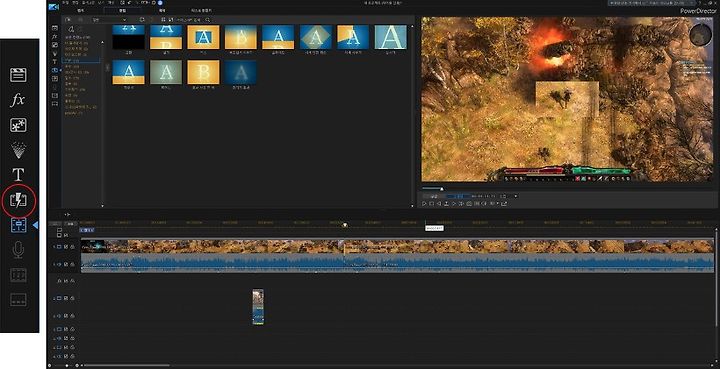Zoom in the timeline with the plus icon
Image resolution: width=720 pixels, height=369 pixels.
pos(77,366)
